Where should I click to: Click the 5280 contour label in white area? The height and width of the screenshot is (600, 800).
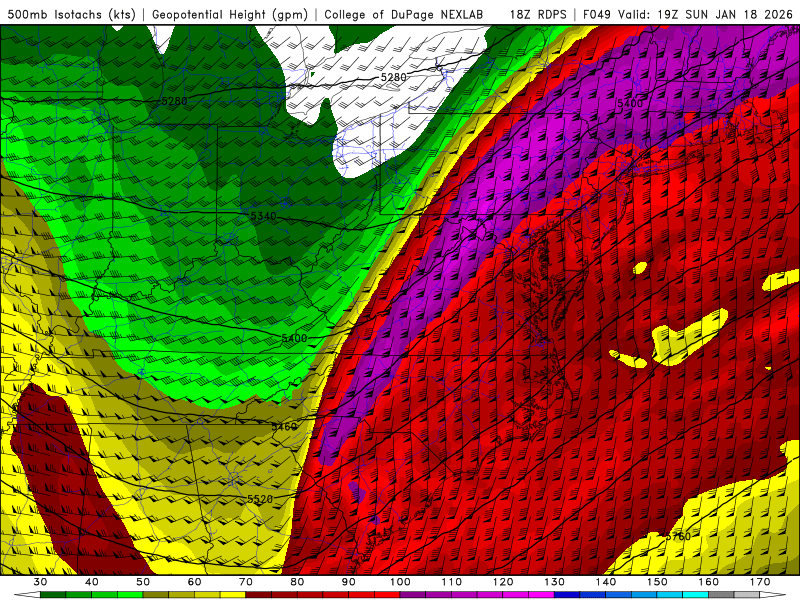pyautogui.click(x=393, y=77)
